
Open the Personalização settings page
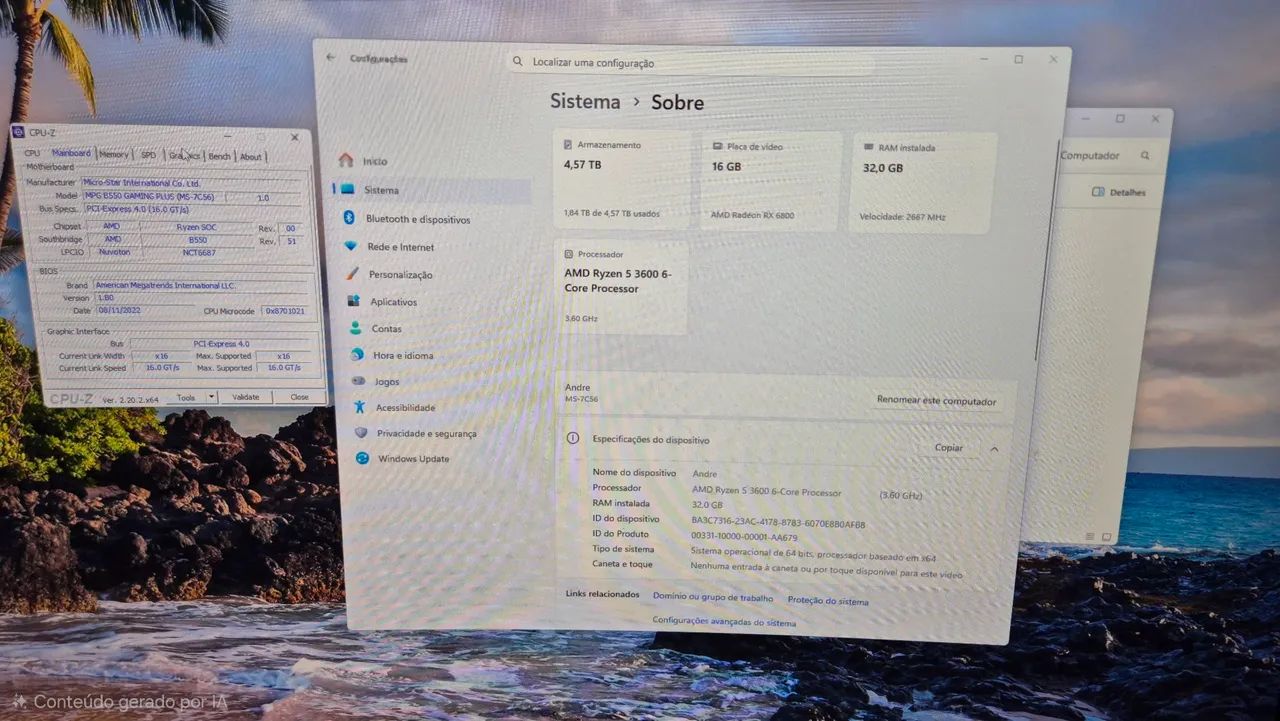pyautogui.click(x=390, y=274)
